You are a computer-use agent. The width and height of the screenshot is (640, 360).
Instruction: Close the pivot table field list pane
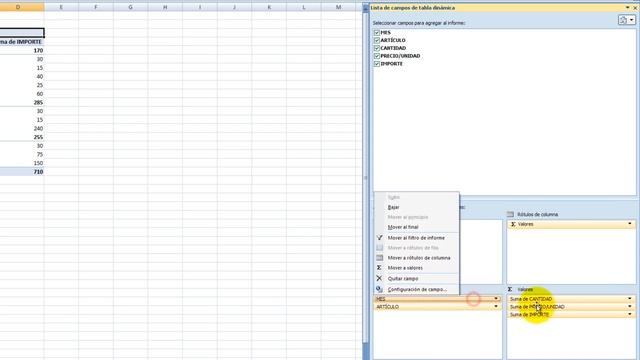pos(635,8)
